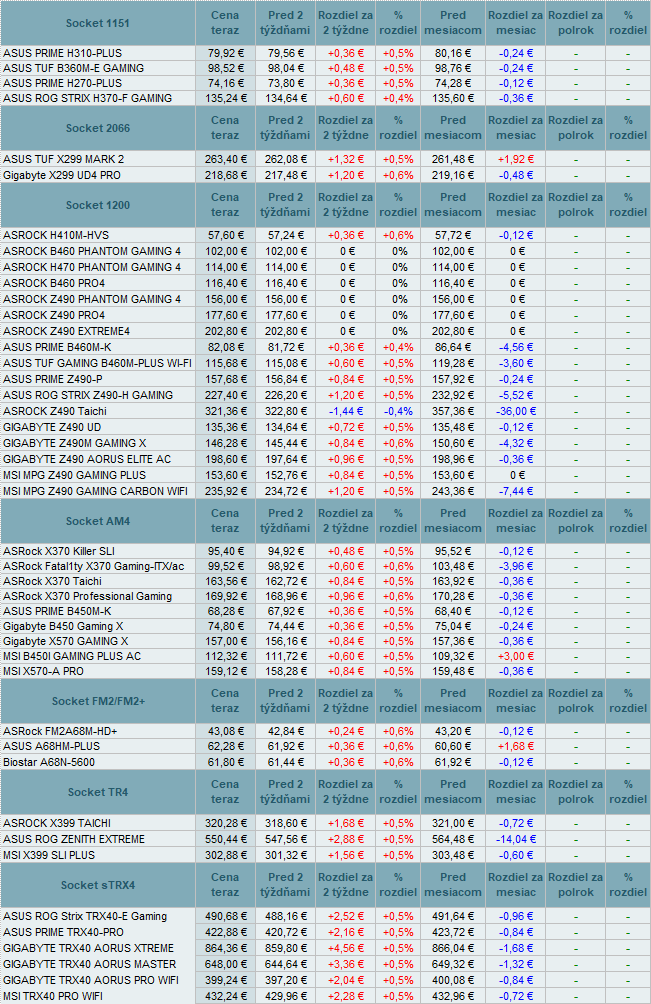Click the 74,16 € current price cell
This screenshot has width=651, height=1004.
[x=225, y=83]
